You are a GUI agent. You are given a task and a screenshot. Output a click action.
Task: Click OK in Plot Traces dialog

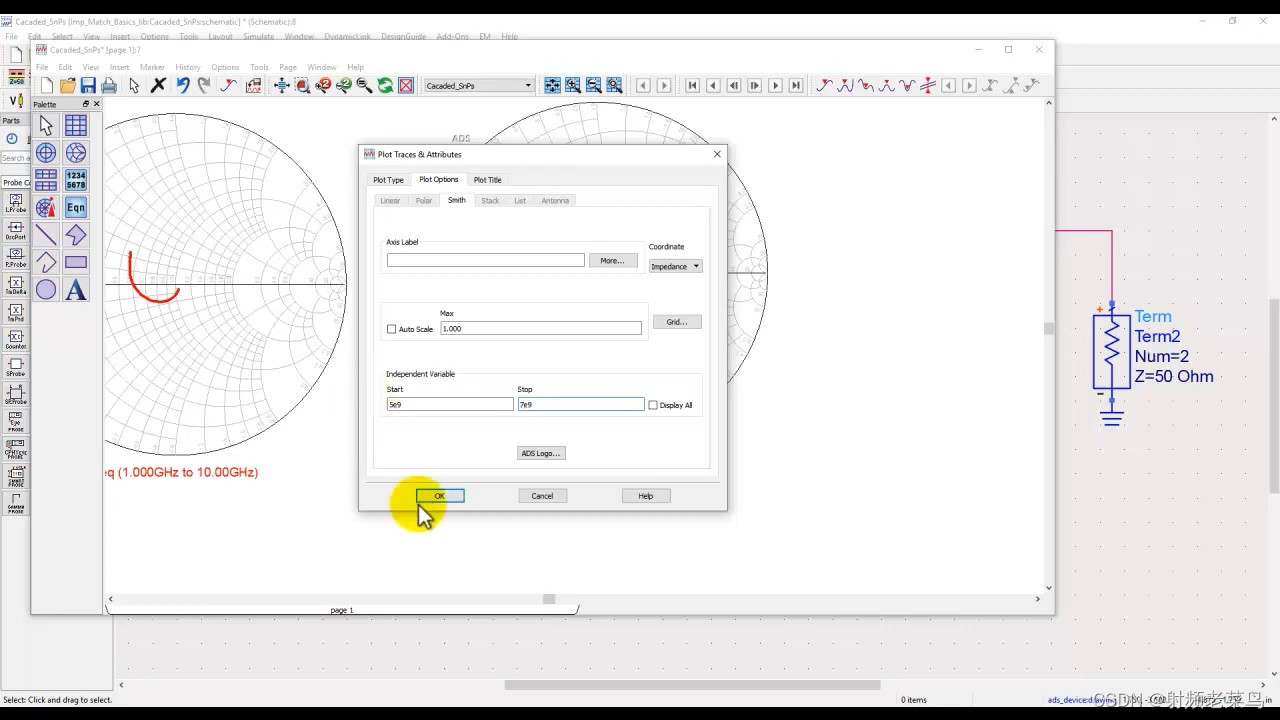(x=440, y=496)
